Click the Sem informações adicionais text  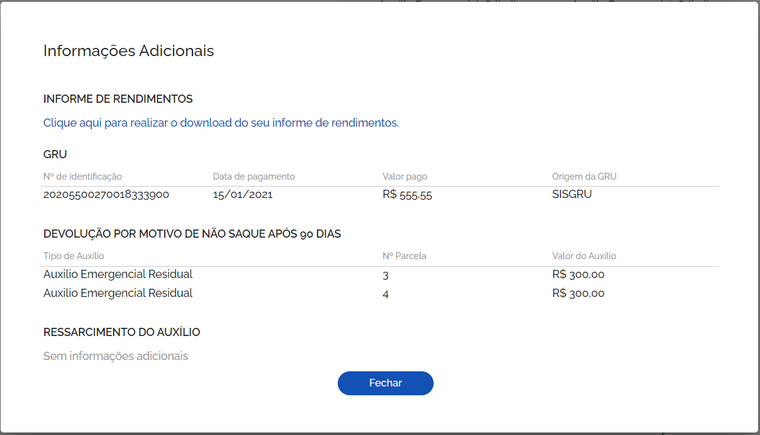(115, 356)
